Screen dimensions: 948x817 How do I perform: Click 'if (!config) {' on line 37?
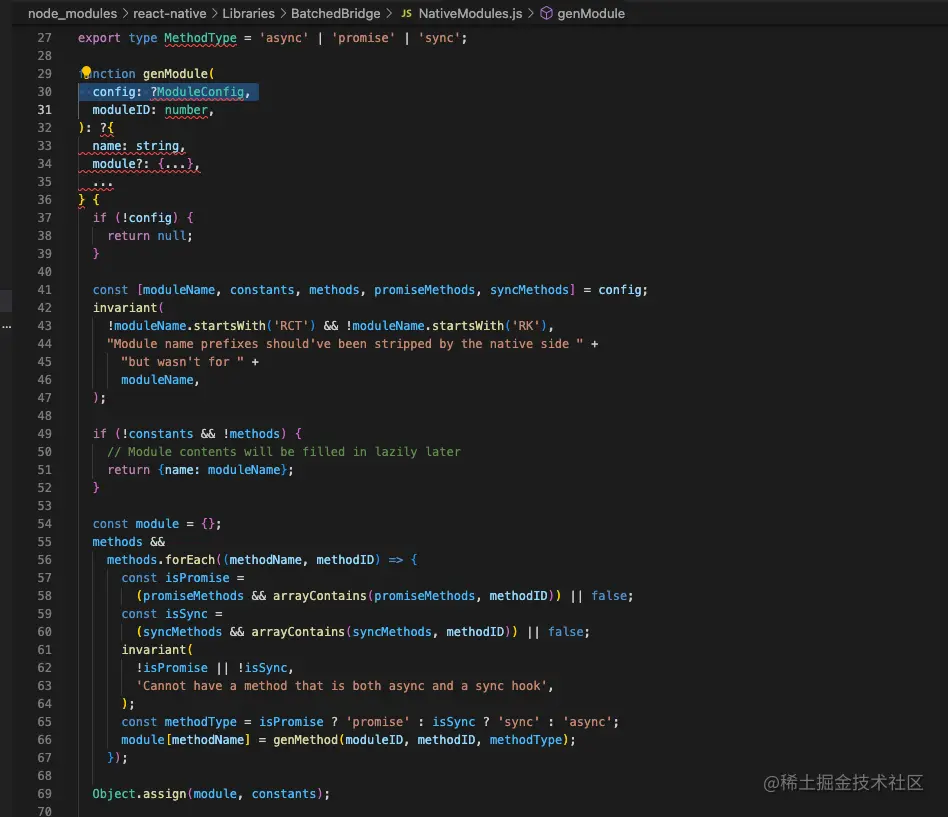[143, 218]
